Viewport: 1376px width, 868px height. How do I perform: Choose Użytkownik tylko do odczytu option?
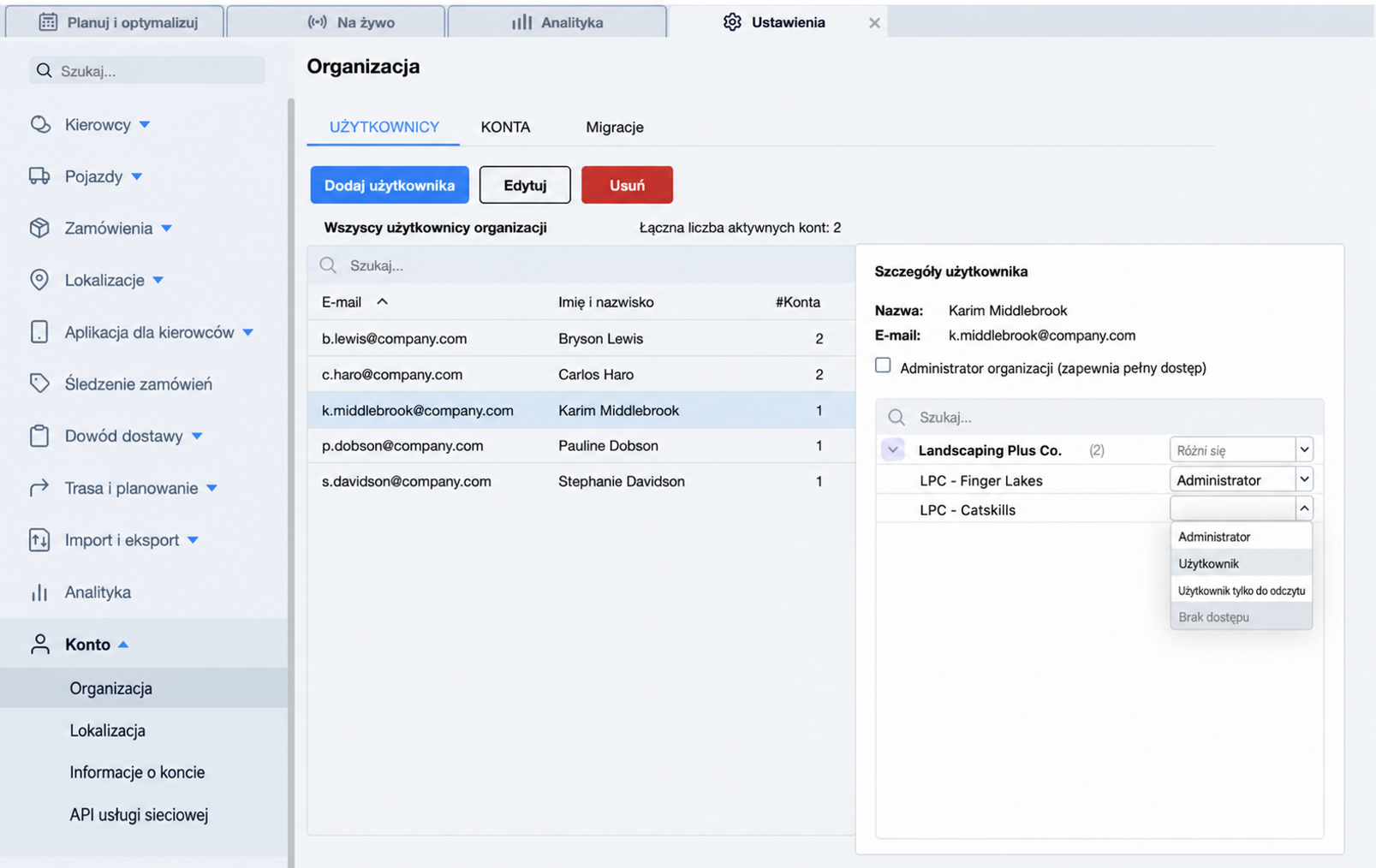tap(1241, 591)
